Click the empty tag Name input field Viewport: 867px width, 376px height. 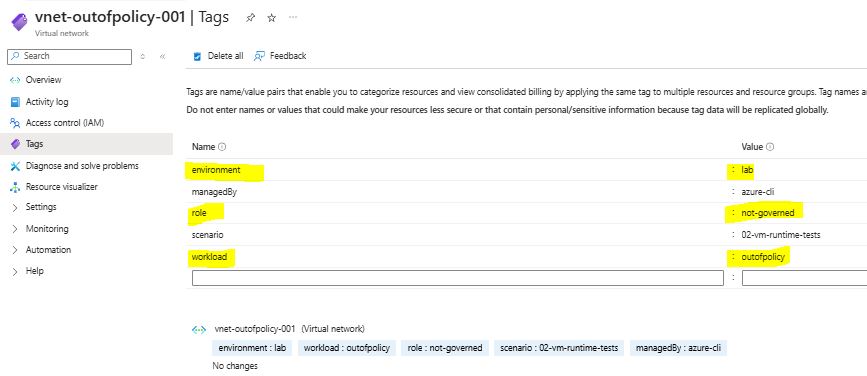pyautogui.click(x=458, y=278)
